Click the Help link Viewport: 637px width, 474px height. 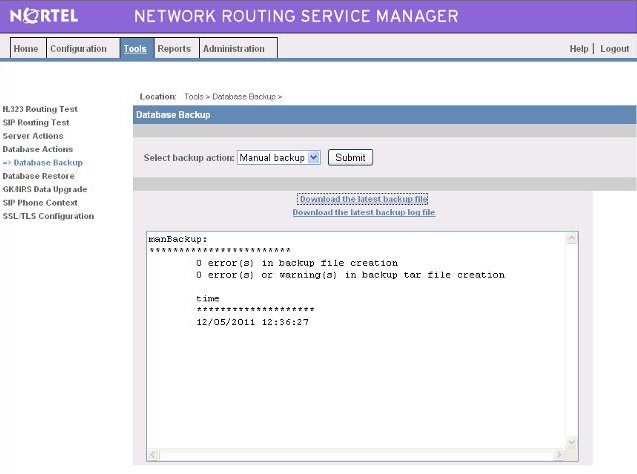(x=578, y=49)
